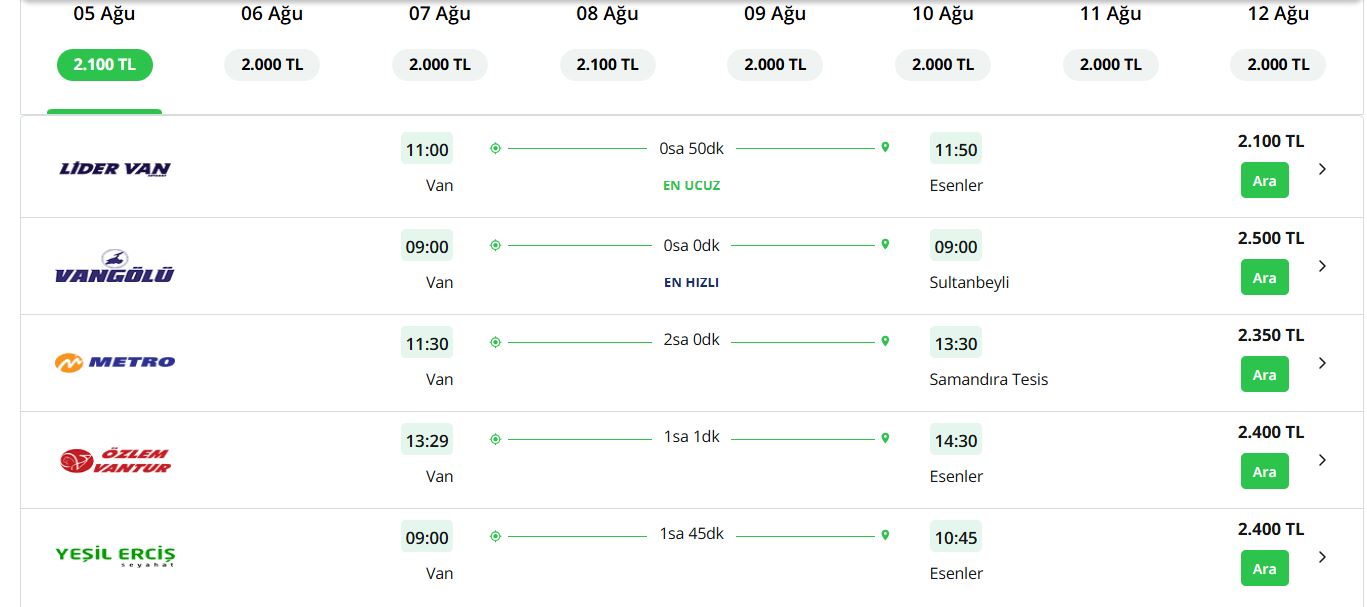Click the 10 Ağu 2.000 TL price pill
This screenshot has height=607, width=1367.
tap(943, 65)
